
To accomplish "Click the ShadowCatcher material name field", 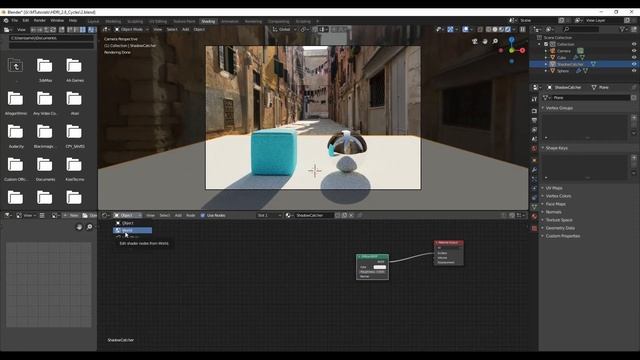I will coord(313,215).
